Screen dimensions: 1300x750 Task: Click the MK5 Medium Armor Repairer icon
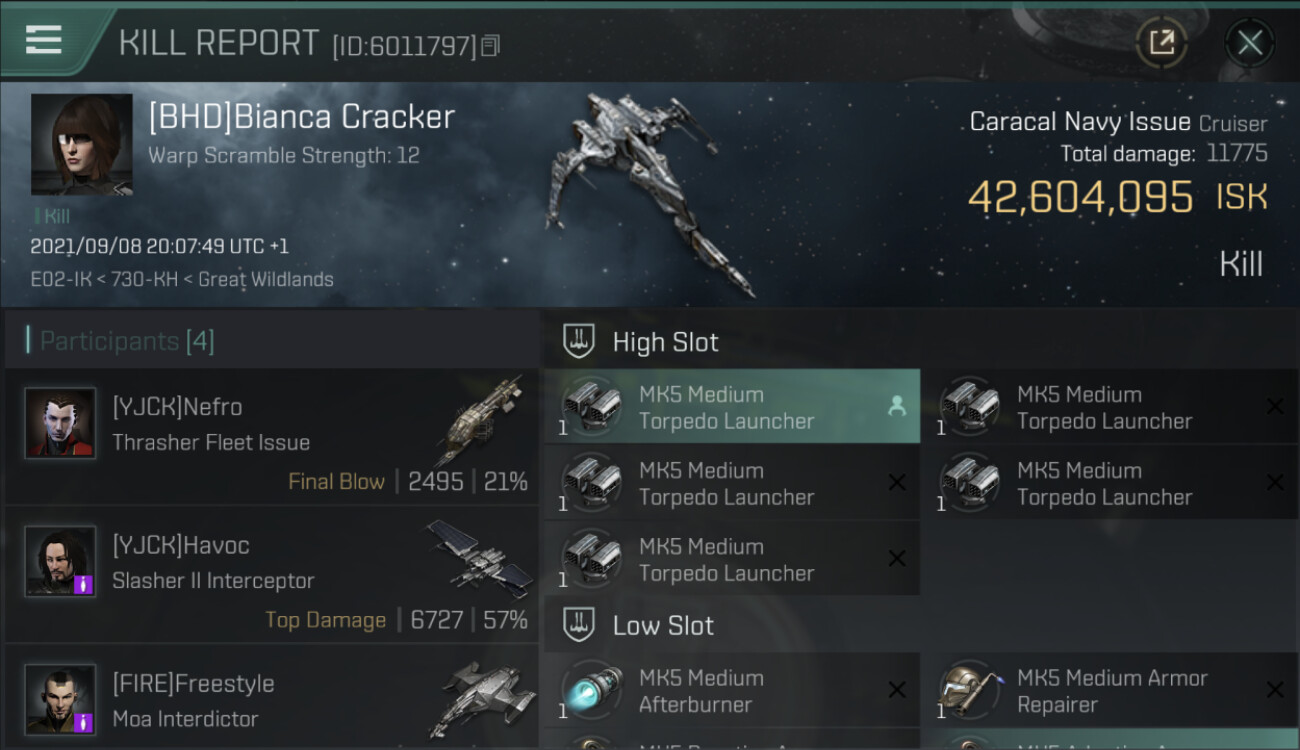[x=970, y=691]
